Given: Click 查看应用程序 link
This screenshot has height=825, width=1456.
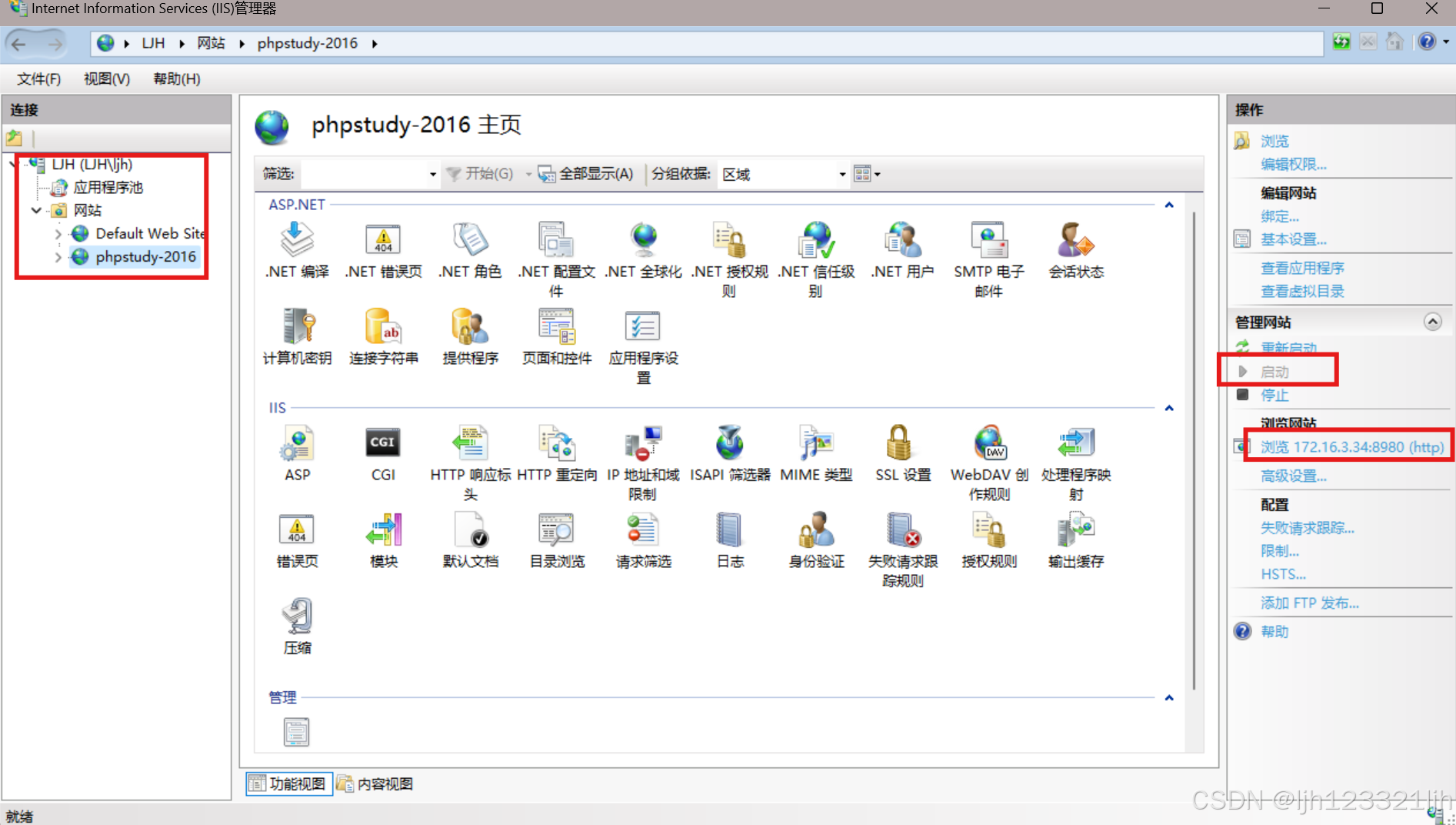Looking at the screenshot, I should 1302,268.
